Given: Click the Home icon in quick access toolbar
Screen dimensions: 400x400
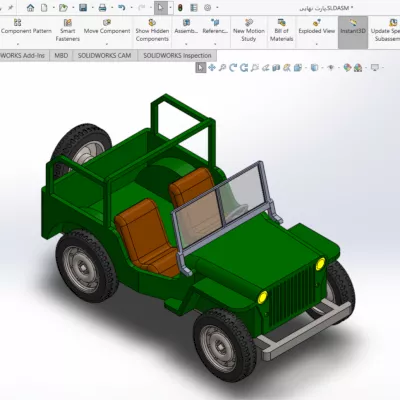Looking at the screenshot, I should 30,8.
